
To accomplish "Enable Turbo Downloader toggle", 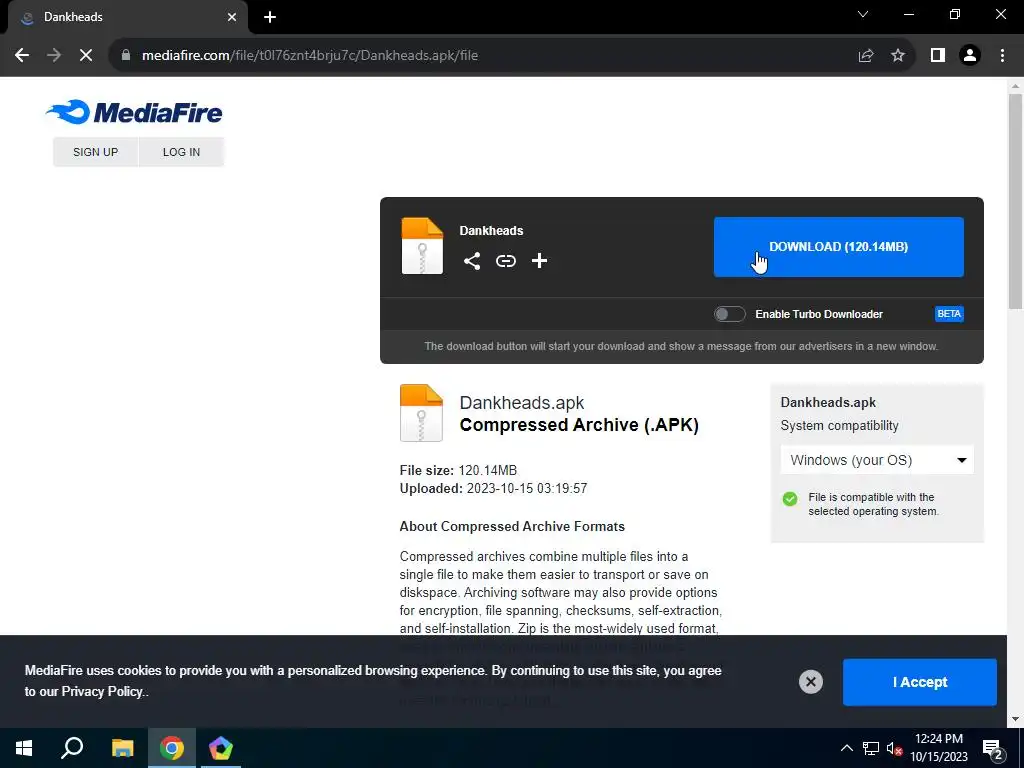I will point(729,314).
